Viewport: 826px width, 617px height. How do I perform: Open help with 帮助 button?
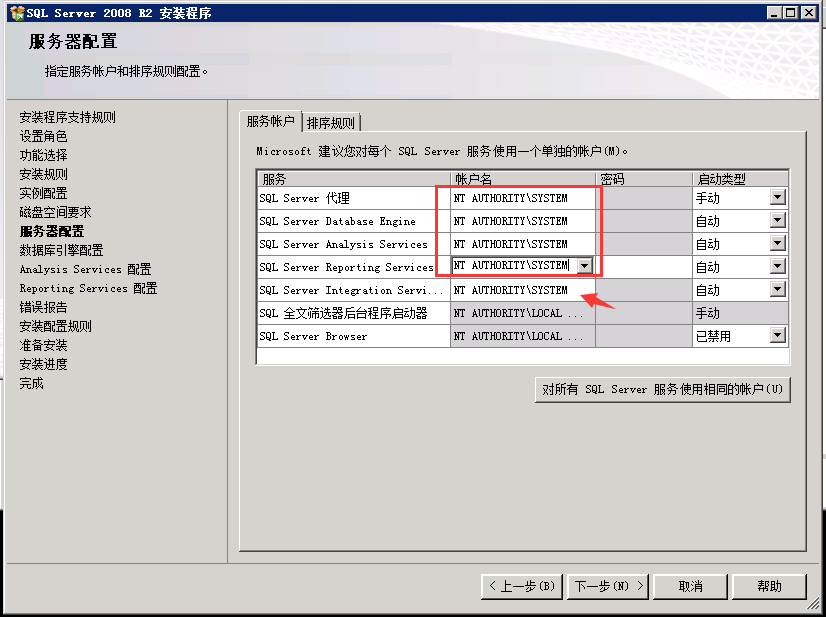point(769,586)
